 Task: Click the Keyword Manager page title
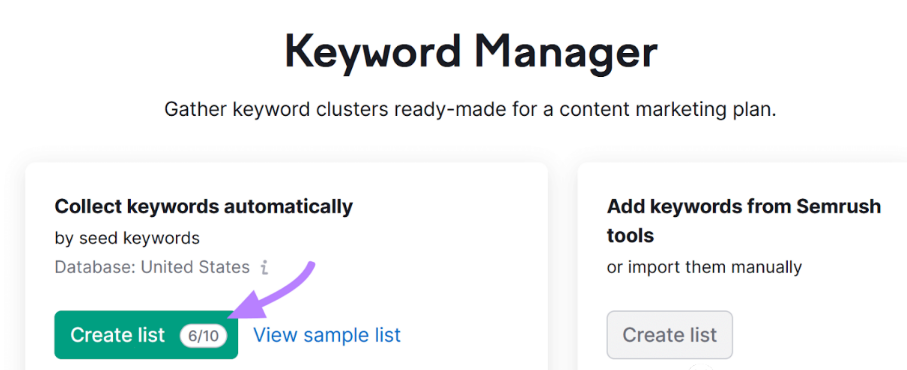pos(471,52)
